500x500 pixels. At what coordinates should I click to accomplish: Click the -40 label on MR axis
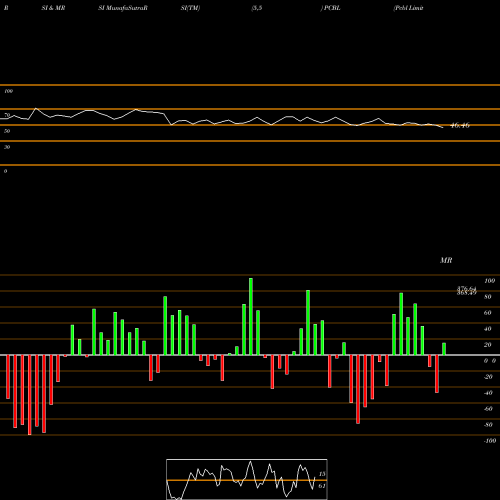pos(488,393)
